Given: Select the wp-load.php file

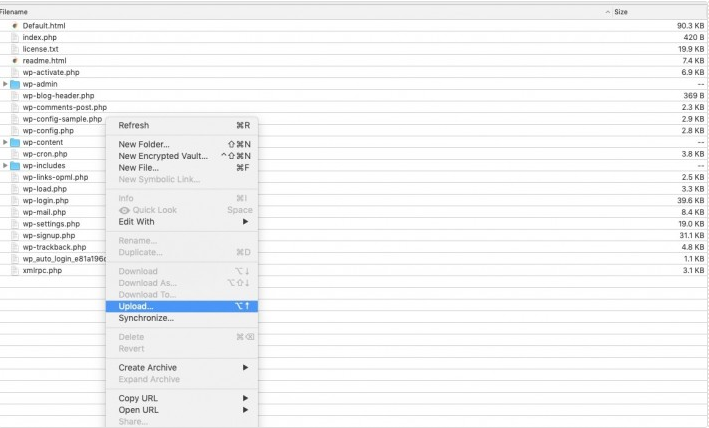Looking at the screenshot, I should point(44,189).
